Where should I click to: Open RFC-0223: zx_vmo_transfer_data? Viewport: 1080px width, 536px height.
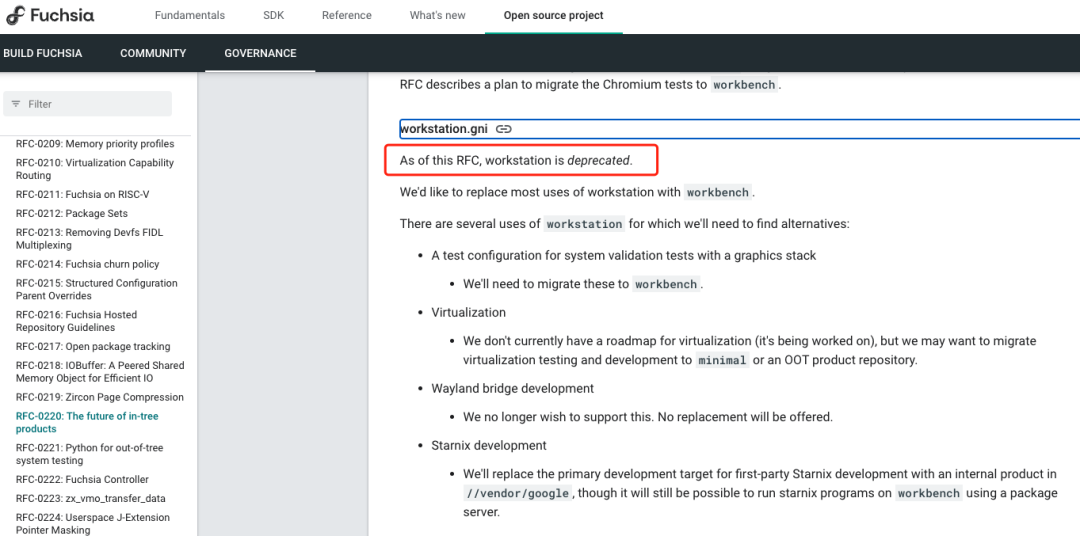pyautogui.click(x=91, y=499)
